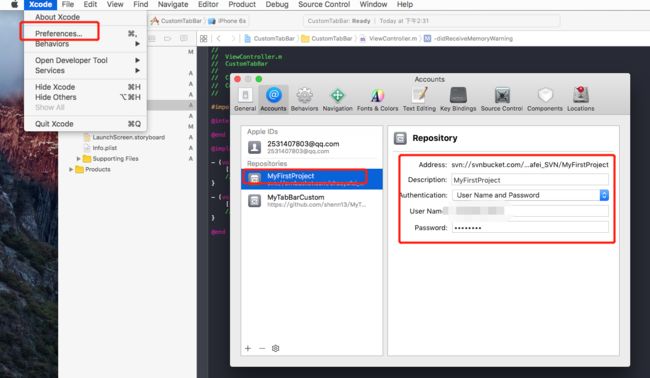The image size is (650, 378).
Task: Open the View menu
Action: coord(115,5)
